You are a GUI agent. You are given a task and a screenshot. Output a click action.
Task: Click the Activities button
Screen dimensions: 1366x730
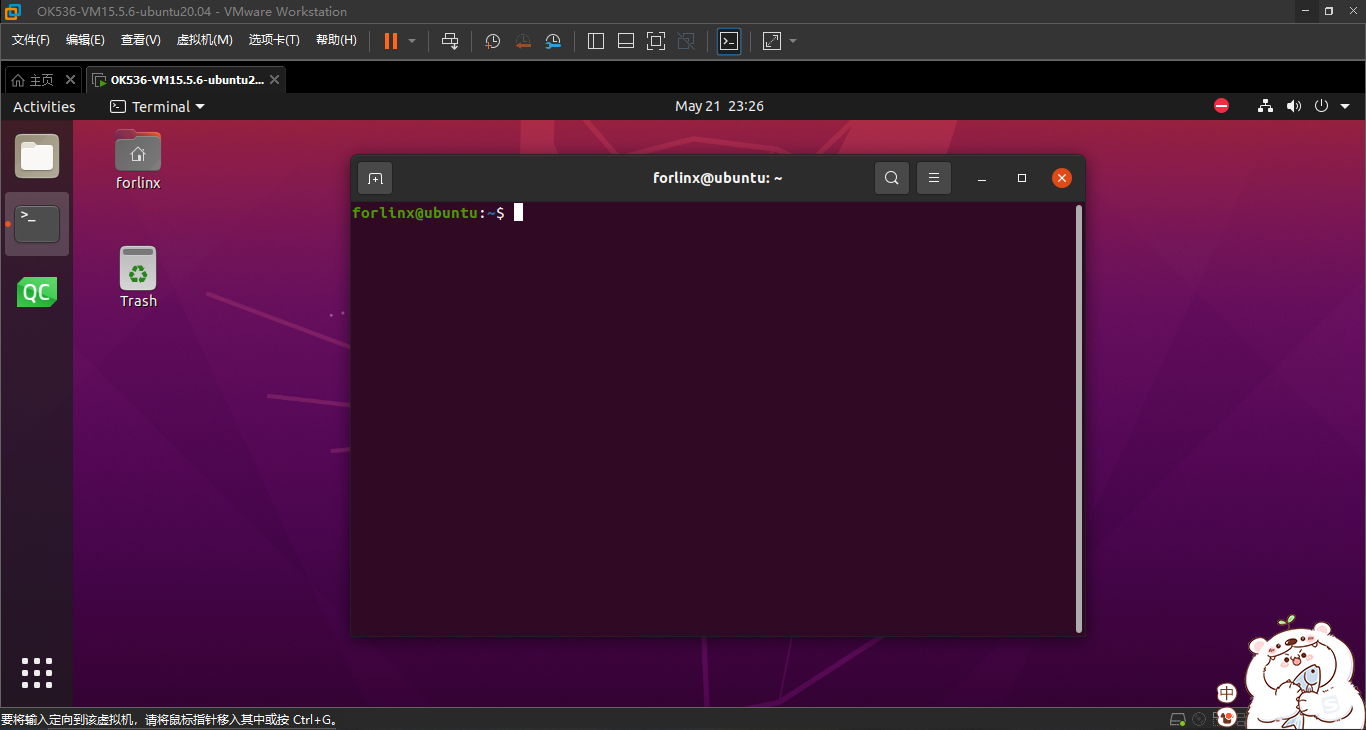pyautogui.click(x=44, y=106)
